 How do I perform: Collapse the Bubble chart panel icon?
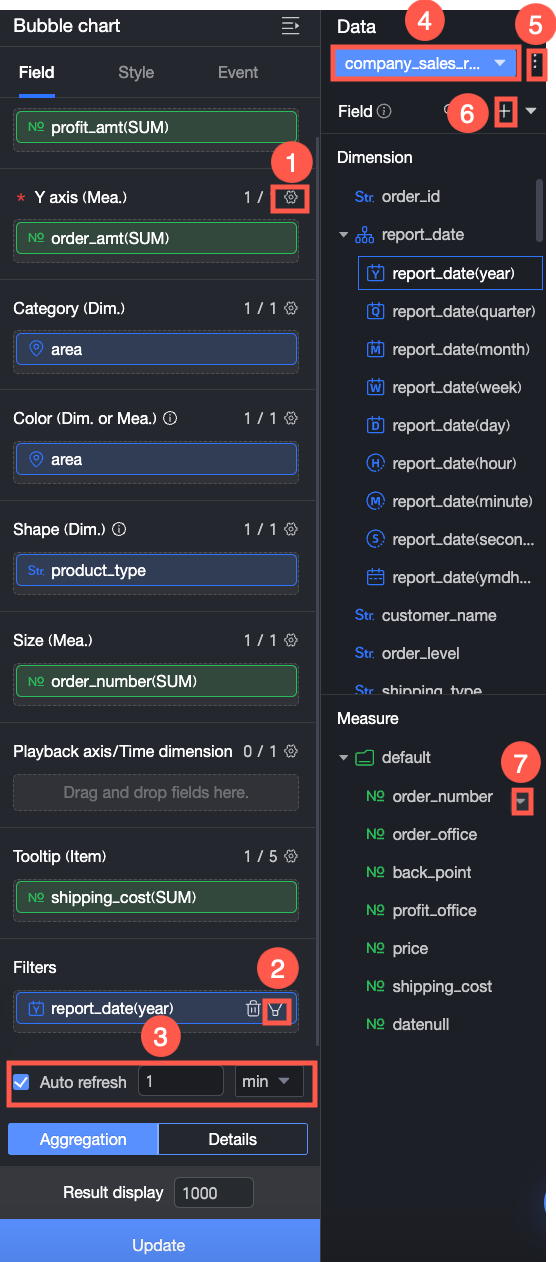[291, 26]
